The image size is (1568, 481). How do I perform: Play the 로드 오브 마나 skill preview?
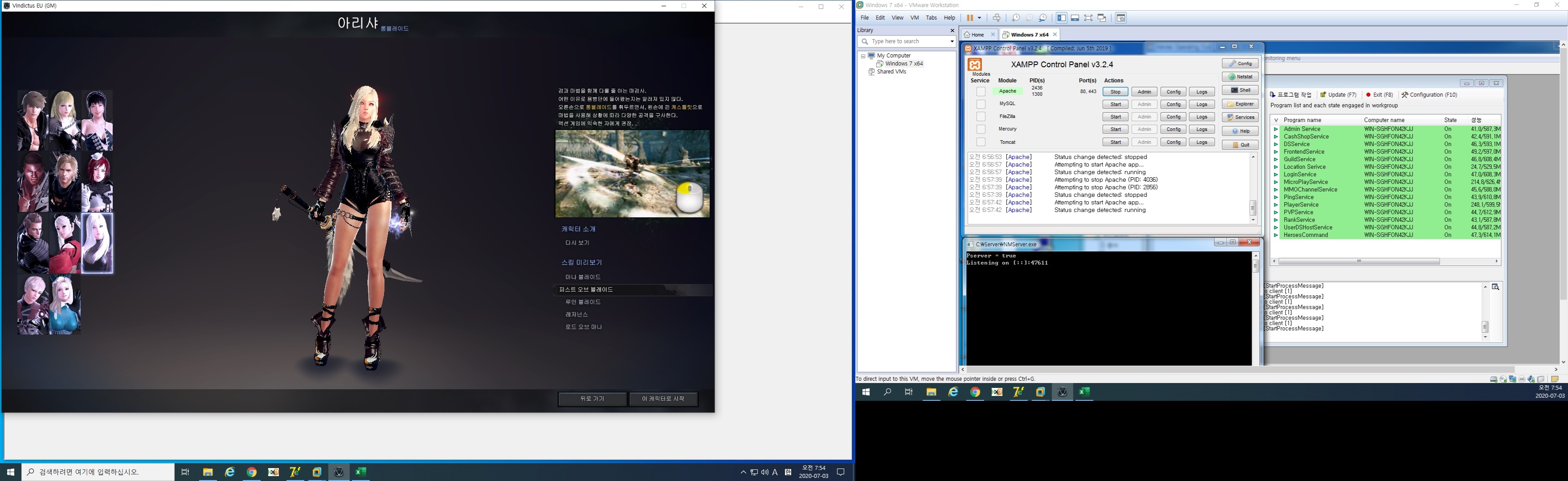tap(583, 327)
